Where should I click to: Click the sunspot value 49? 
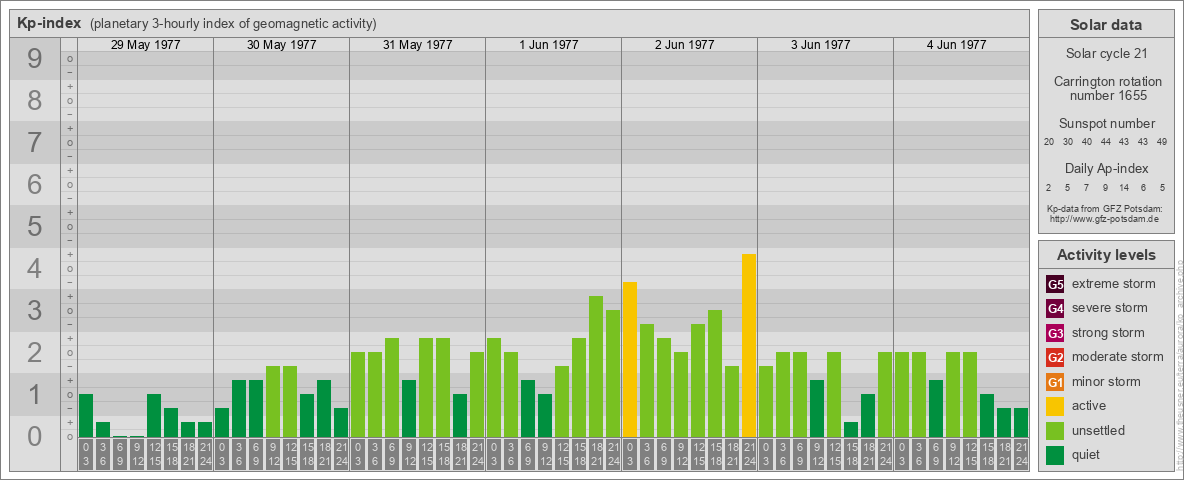(1162, 142)
